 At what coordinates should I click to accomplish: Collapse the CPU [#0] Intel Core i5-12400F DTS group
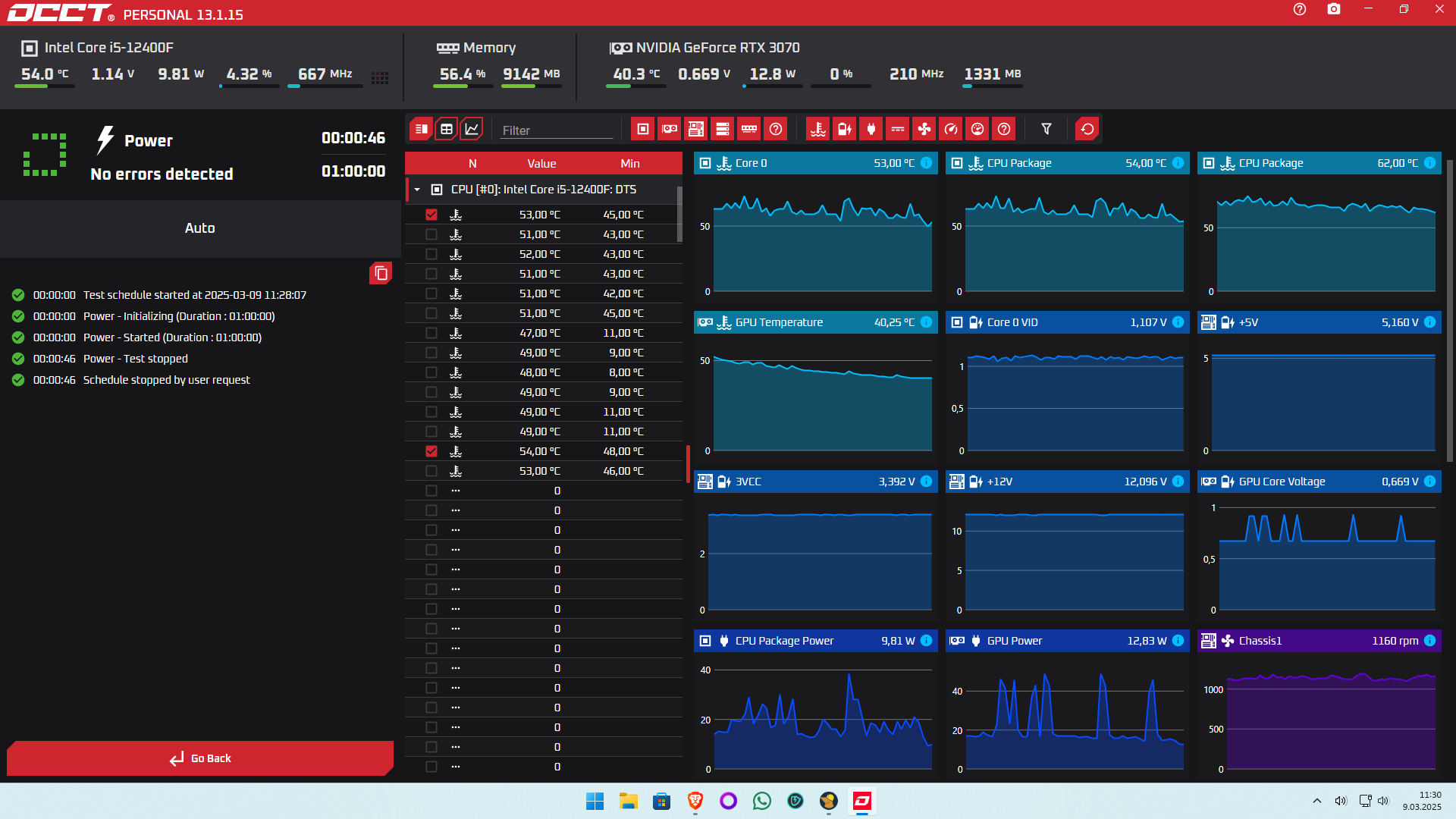[417, 190]
